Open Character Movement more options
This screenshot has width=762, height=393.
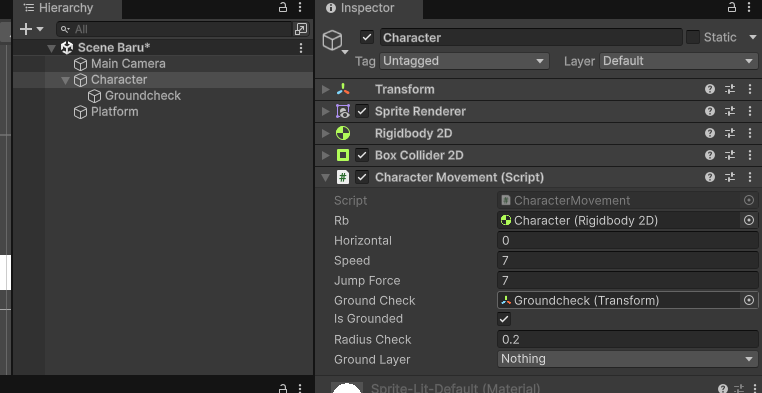(749, 177)
